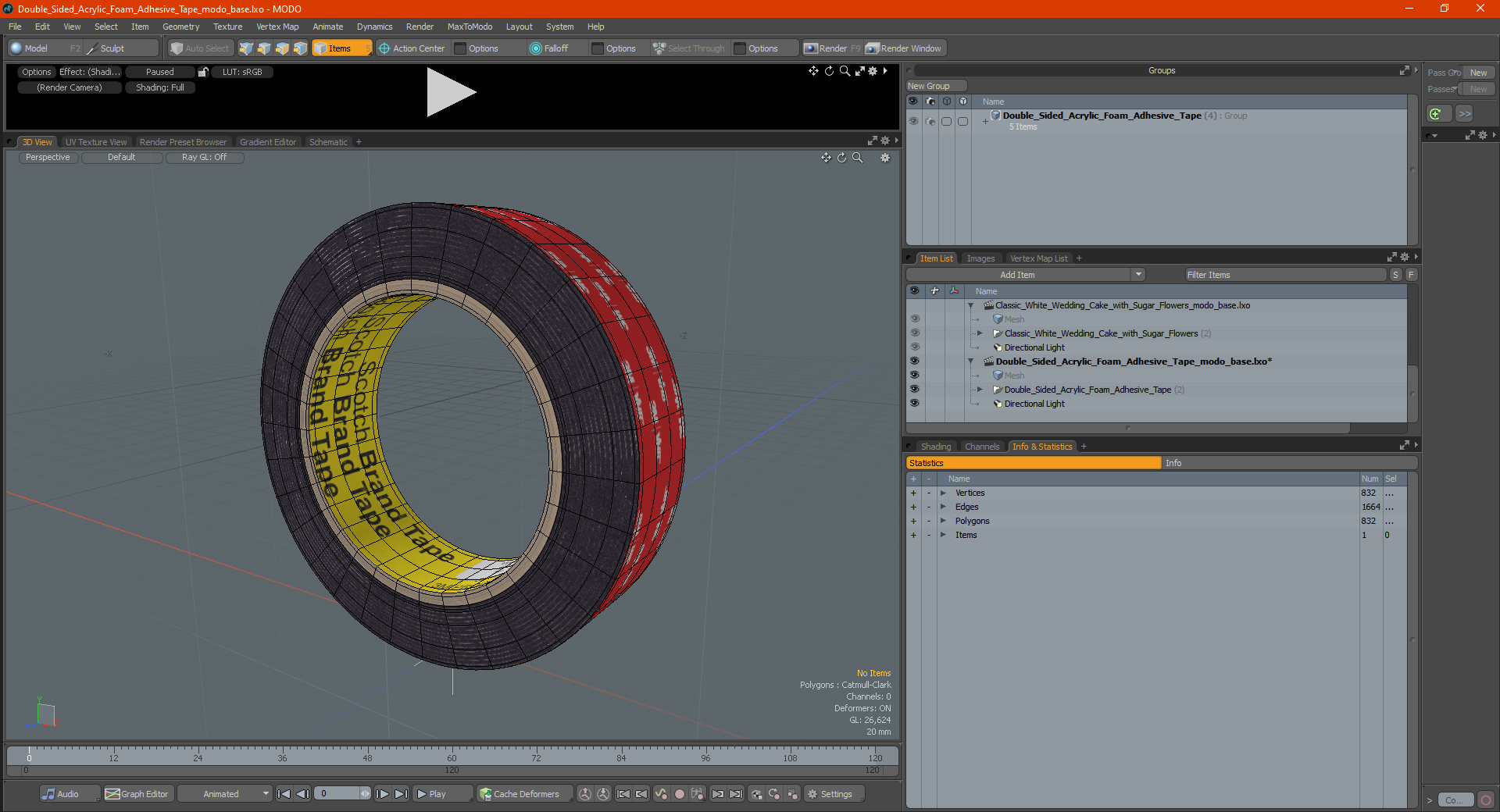Viewport: 1500px width, 812px height.
Task: Click the polygons selection mode icon
Action: 282,48
